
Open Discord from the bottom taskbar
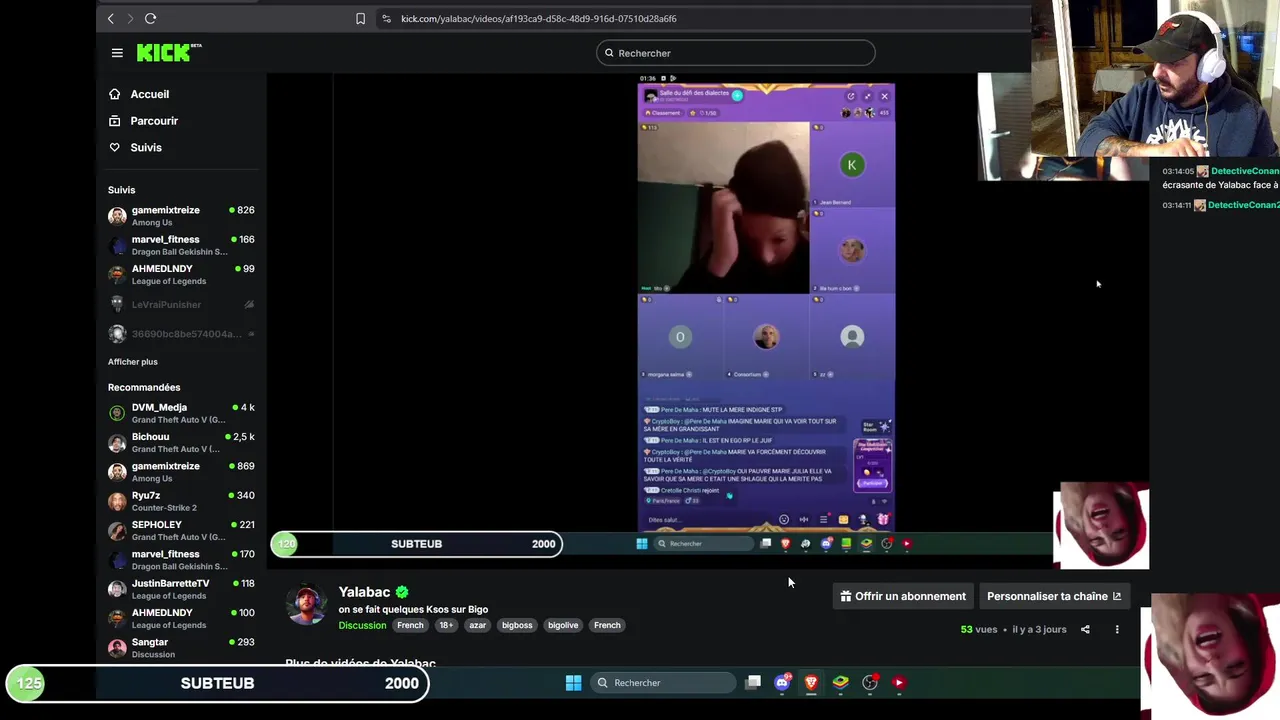[782, 683]
